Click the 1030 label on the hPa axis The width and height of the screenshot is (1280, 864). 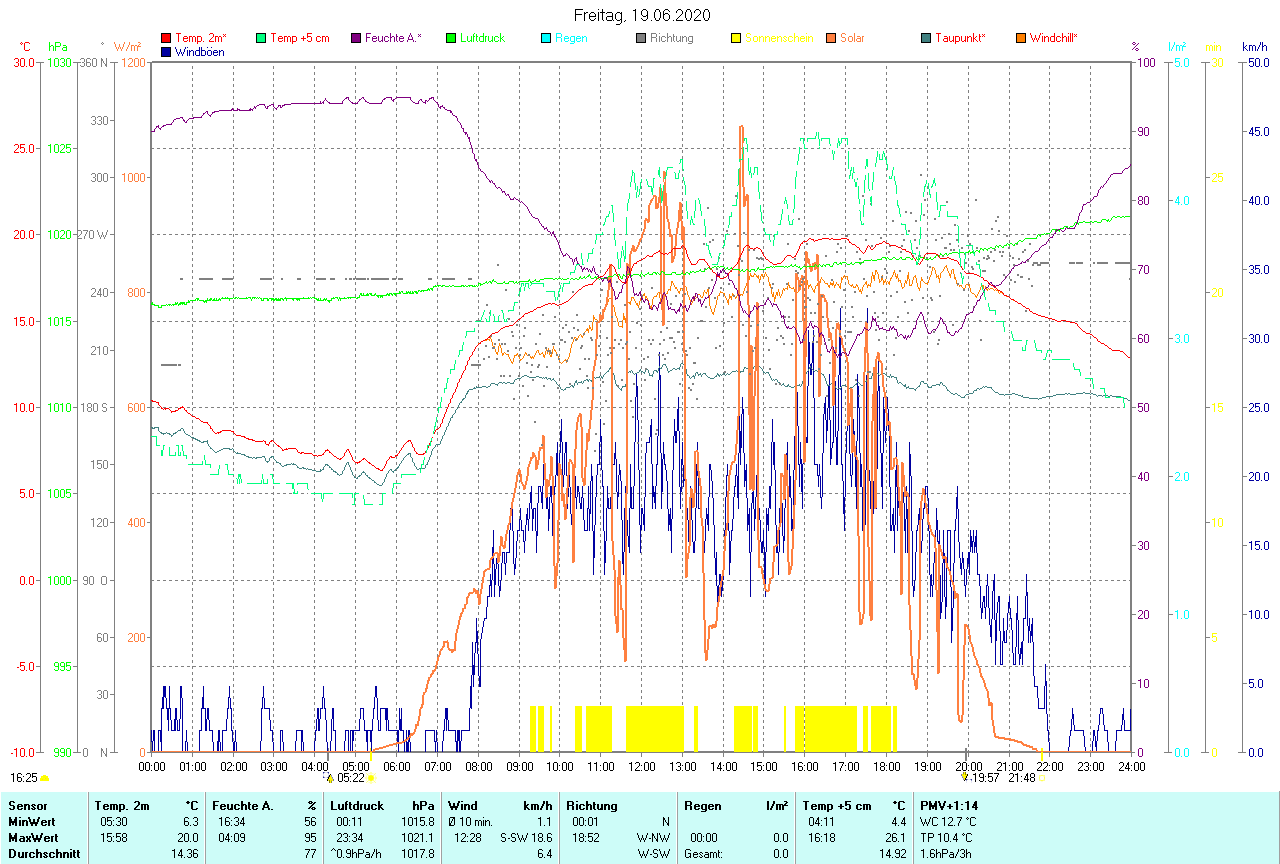pyautogui.click(x=59, y=62)
